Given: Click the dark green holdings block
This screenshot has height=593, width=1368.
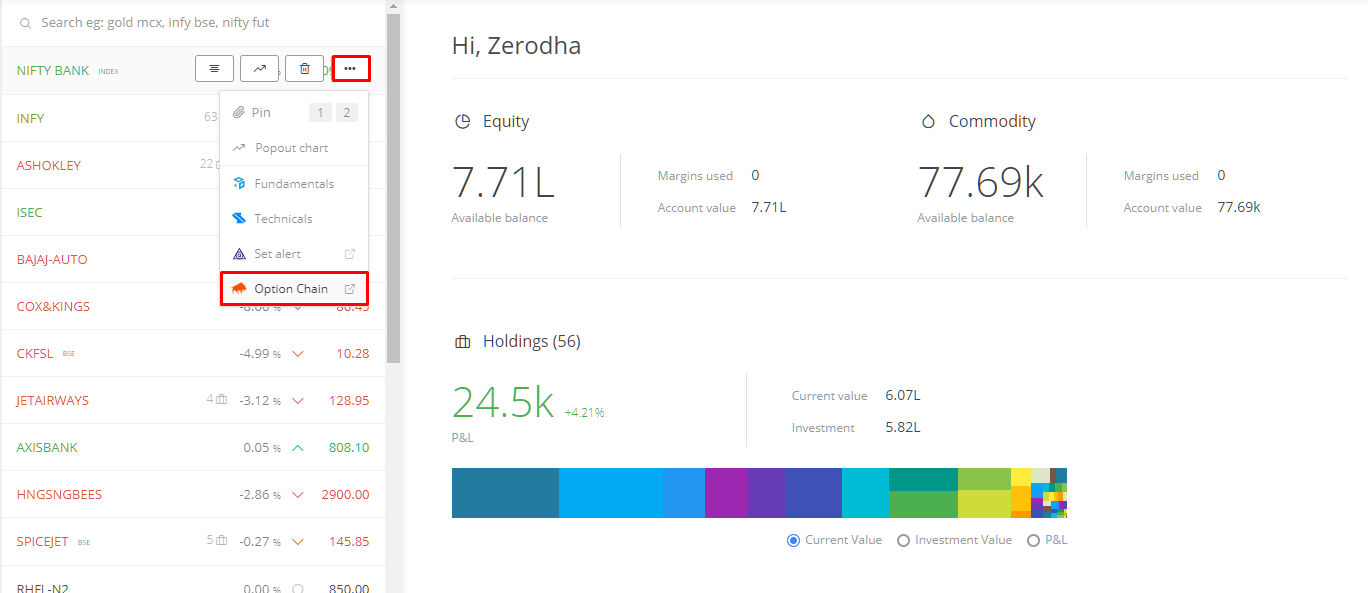Looking at the screenshot, I should tap(923, 479).
